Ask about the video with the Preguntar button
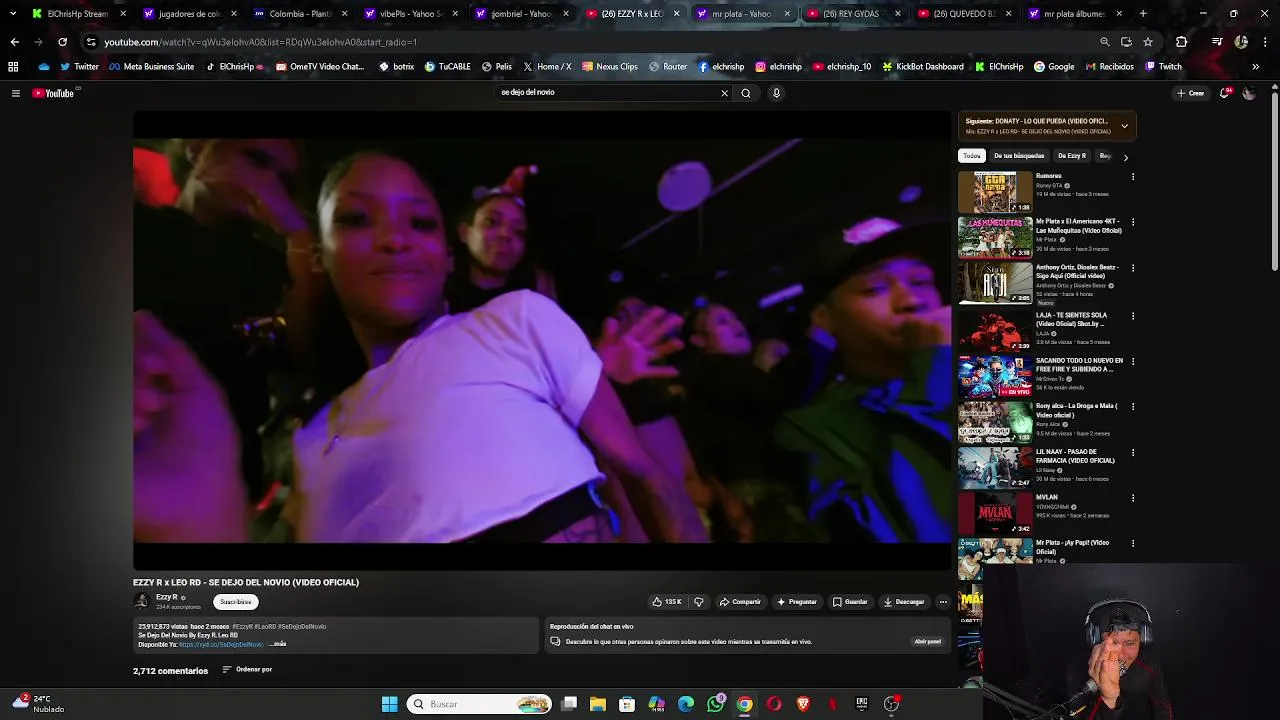Viewport: 1280px width, 720px height. coord(797,602)
